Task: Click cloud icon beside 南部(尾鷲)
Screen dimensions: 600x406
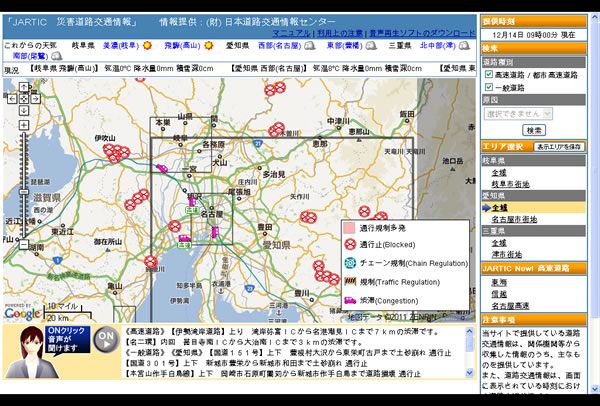Action: pos(57,56)
